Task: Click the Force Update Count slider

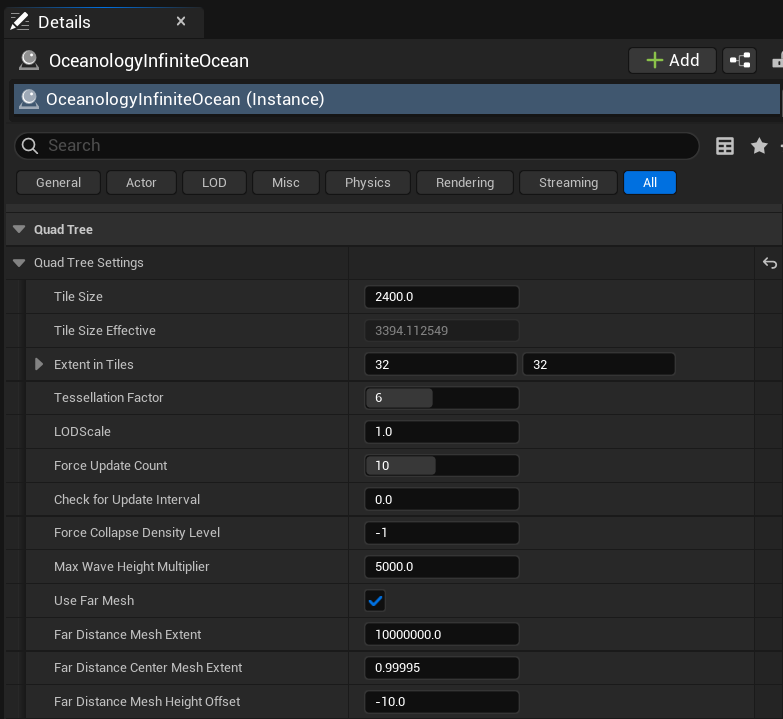Action: (442, 466)
